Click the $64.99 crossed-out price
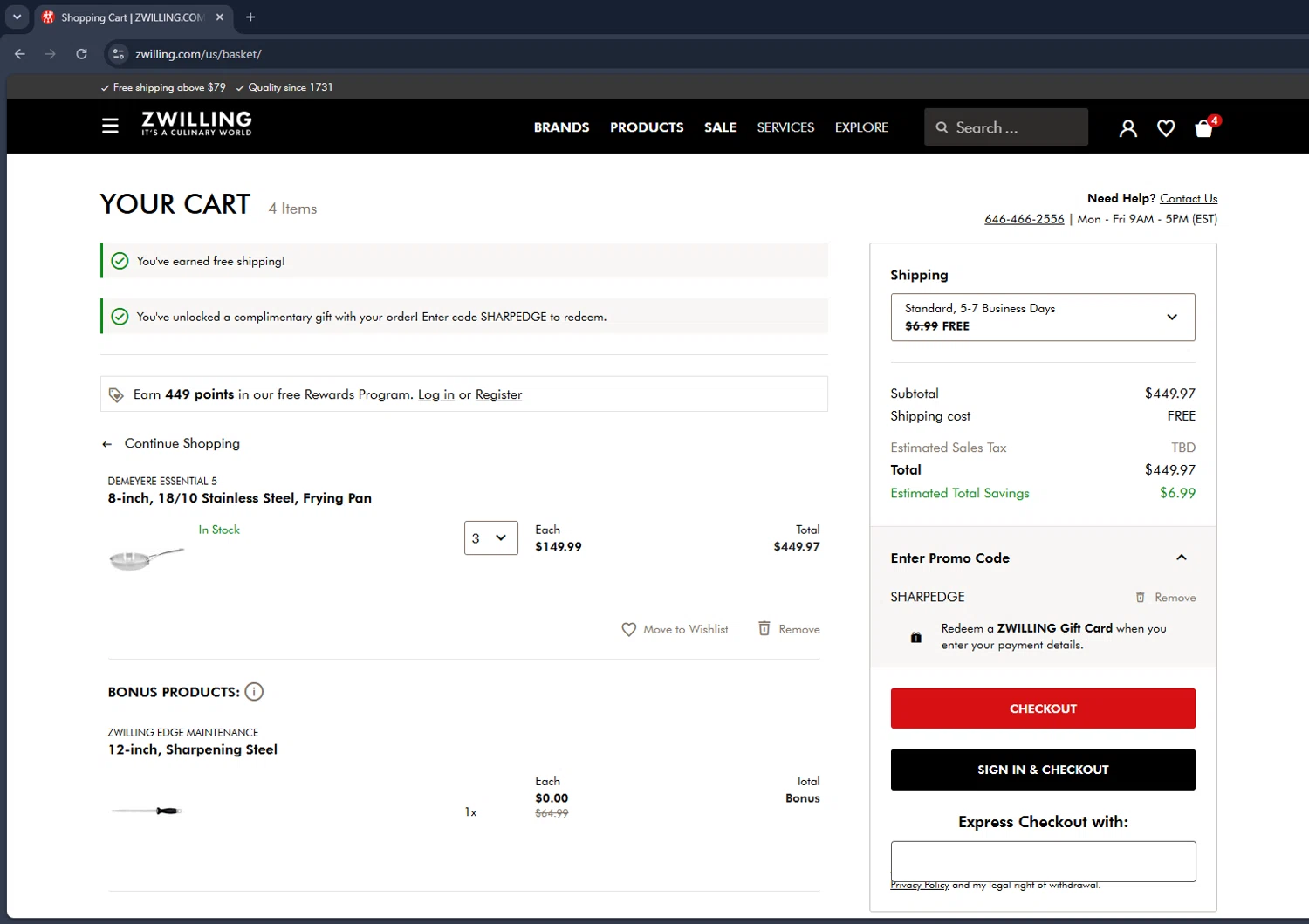The width and height of the screenshot is (1309, 924). 552,813
